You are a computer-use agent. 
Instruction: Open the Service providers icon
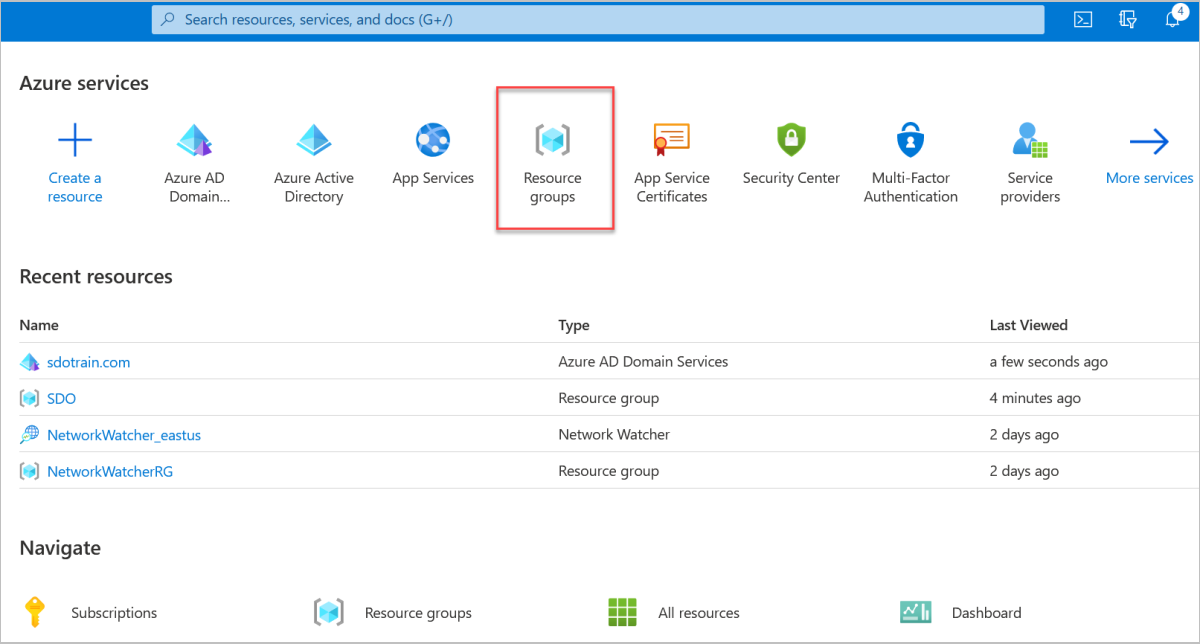coord(1030,141)
